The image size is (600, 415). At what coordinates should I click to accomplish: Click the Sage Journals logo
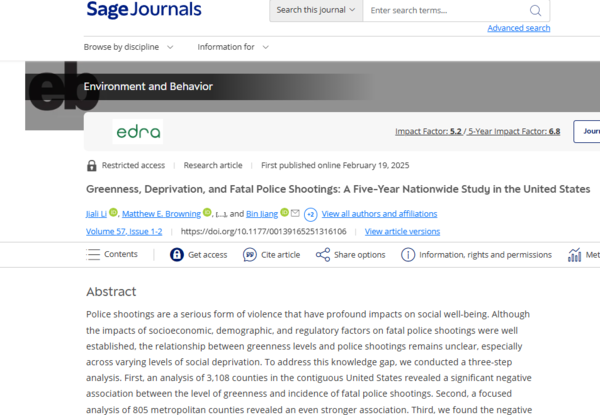pyautogui.click(x=144, y=11)
